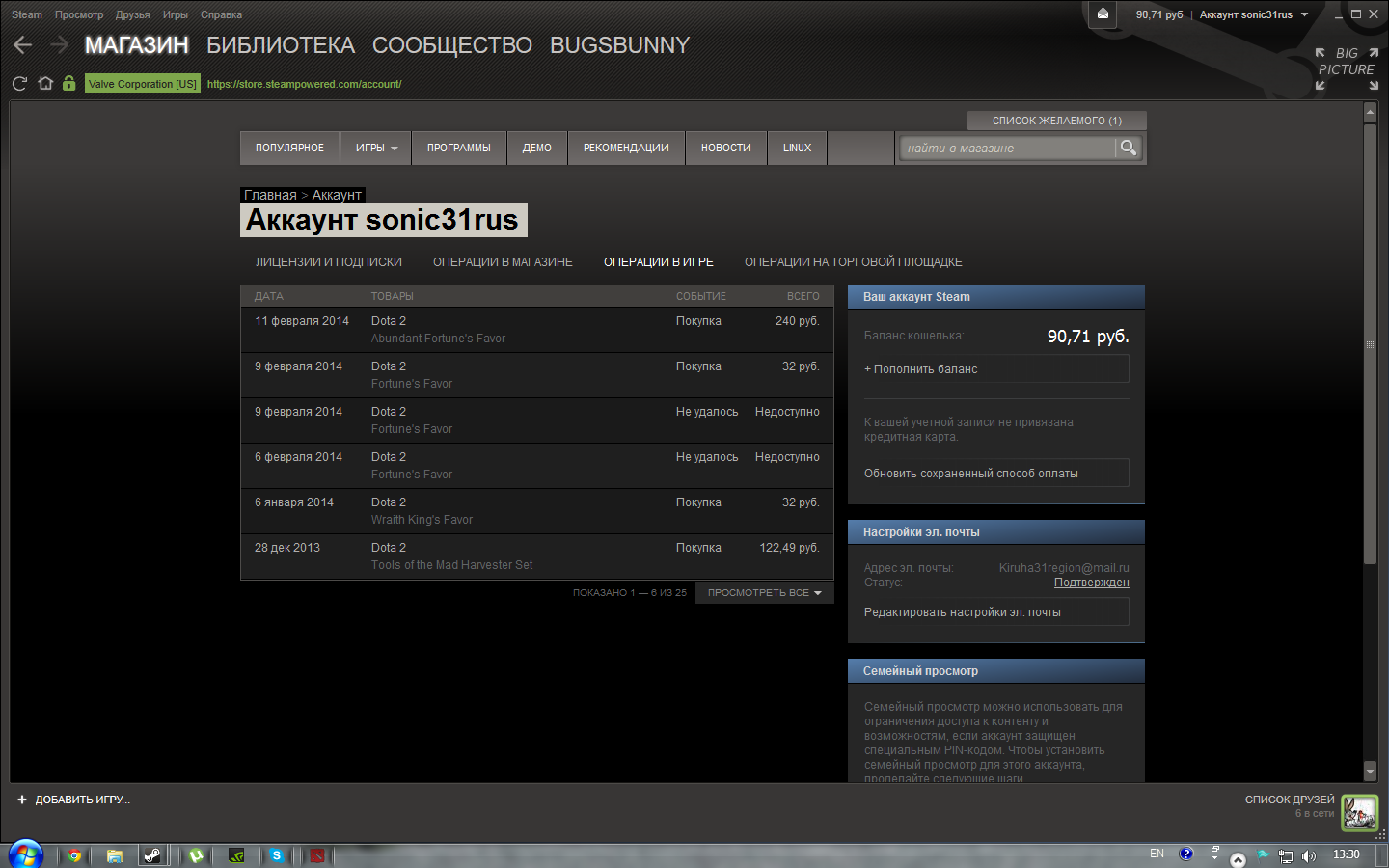Open СПИСОК ДРУЗЕЙ friends list label
Image resolution: width=1389 pixels, height=868 pixels.
click(x=1290, y=800)
